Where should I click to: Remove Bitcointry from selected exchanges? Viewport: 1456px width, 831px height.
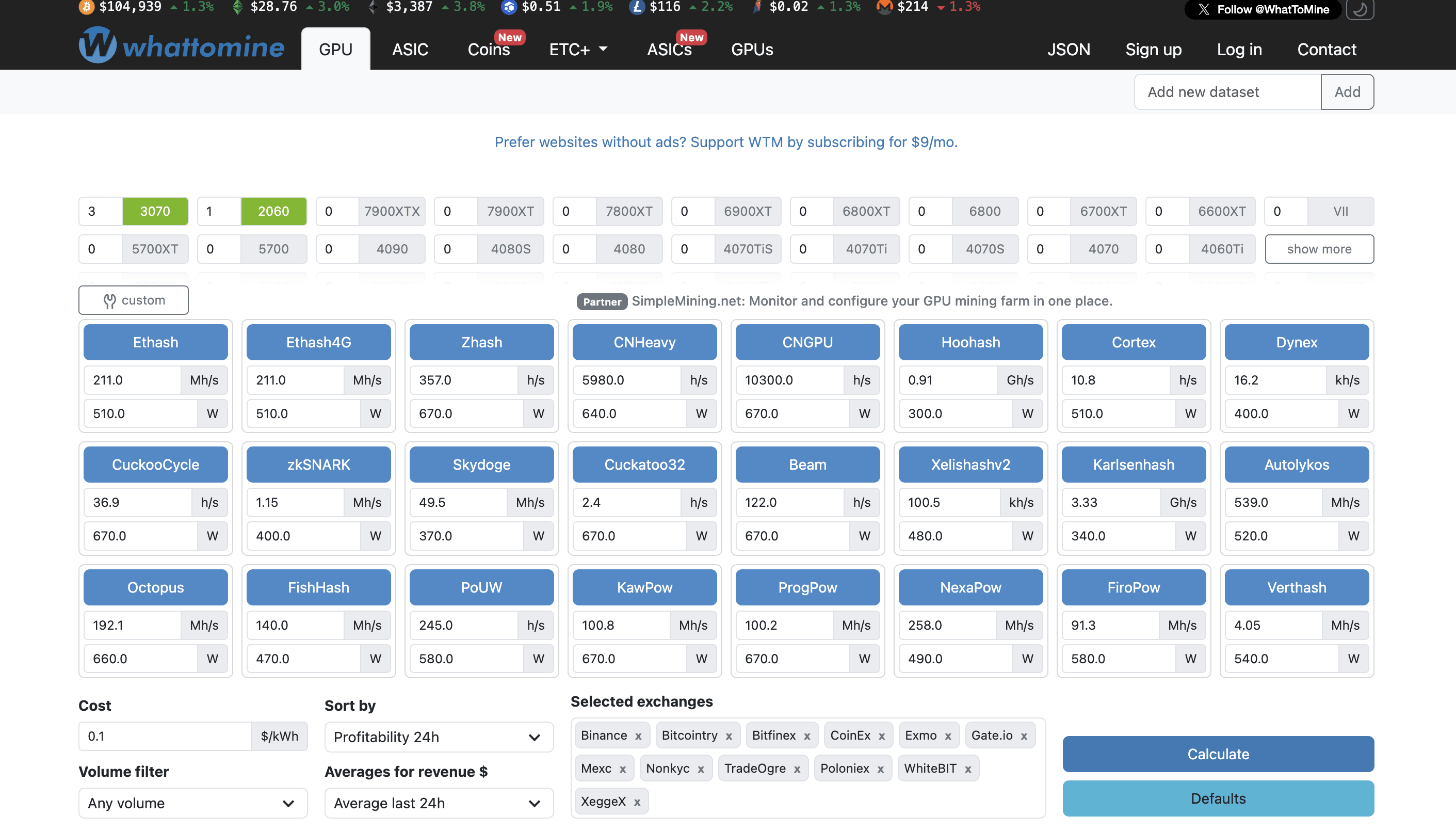point(729,736)
